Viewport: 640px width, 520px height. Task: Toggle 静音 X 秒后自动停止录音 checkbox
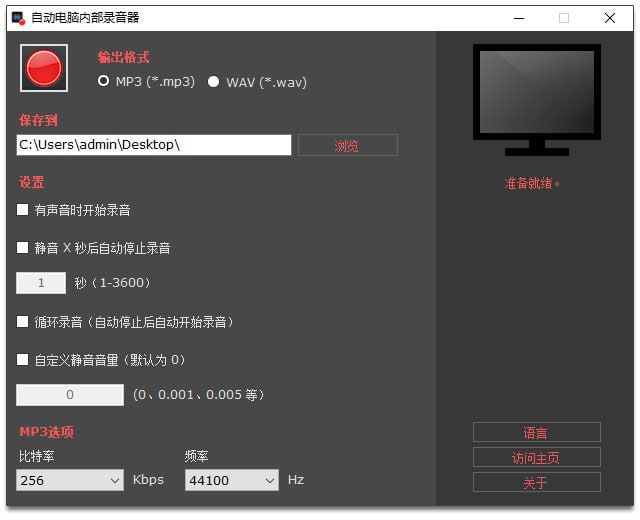tap(23, 248)
